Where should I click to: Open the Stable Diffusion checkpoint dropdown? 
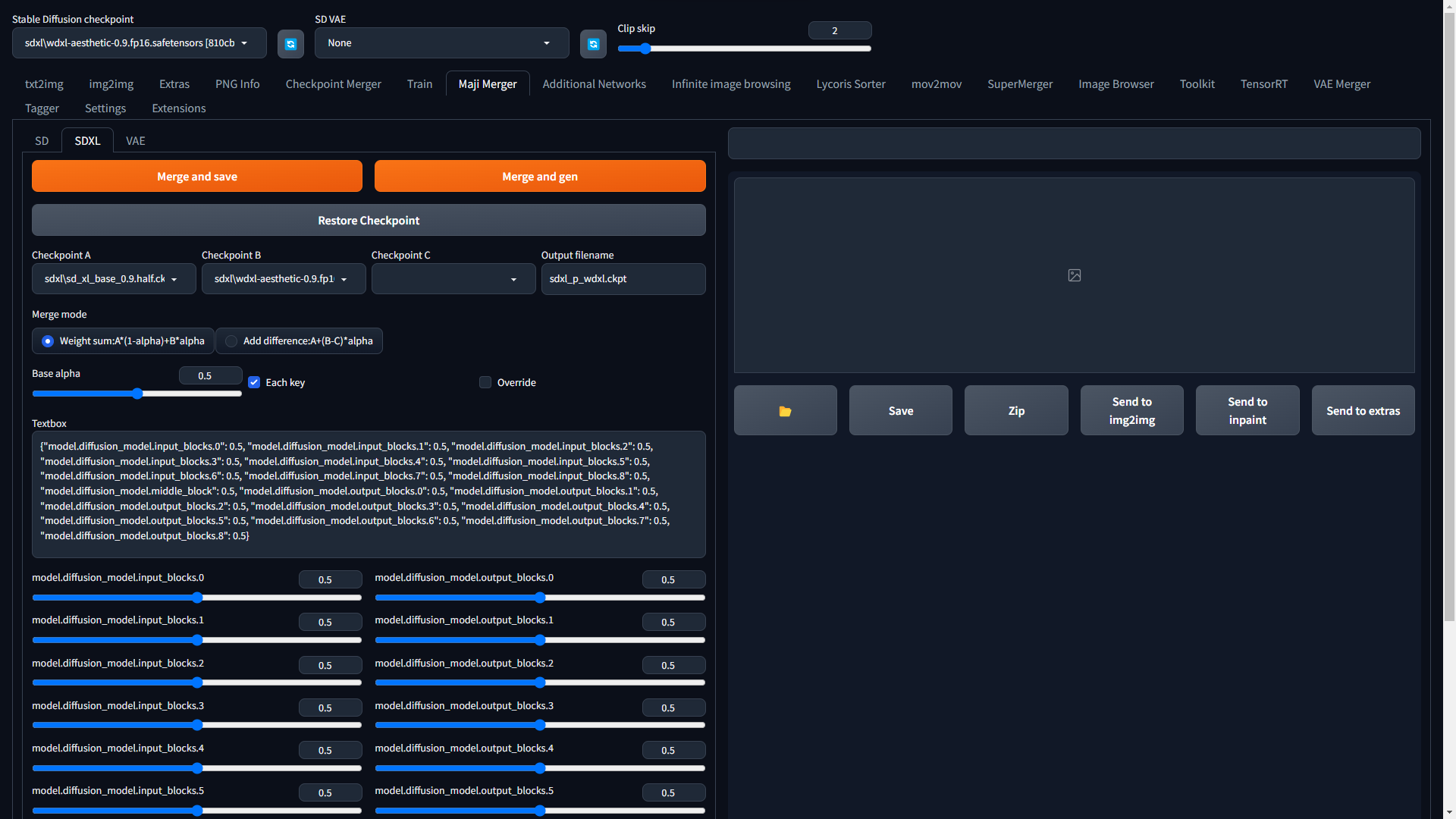coord(139,43)
